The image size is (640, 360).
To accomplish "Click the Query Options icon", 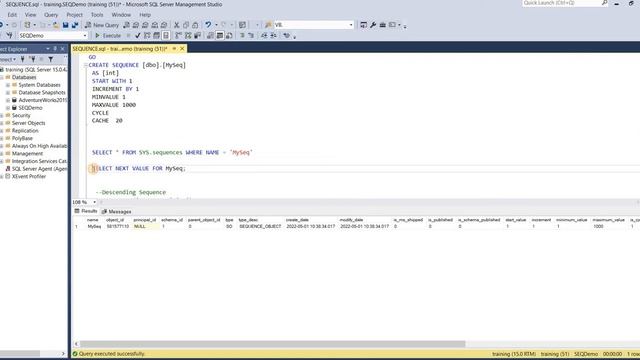I will [156, 36].
